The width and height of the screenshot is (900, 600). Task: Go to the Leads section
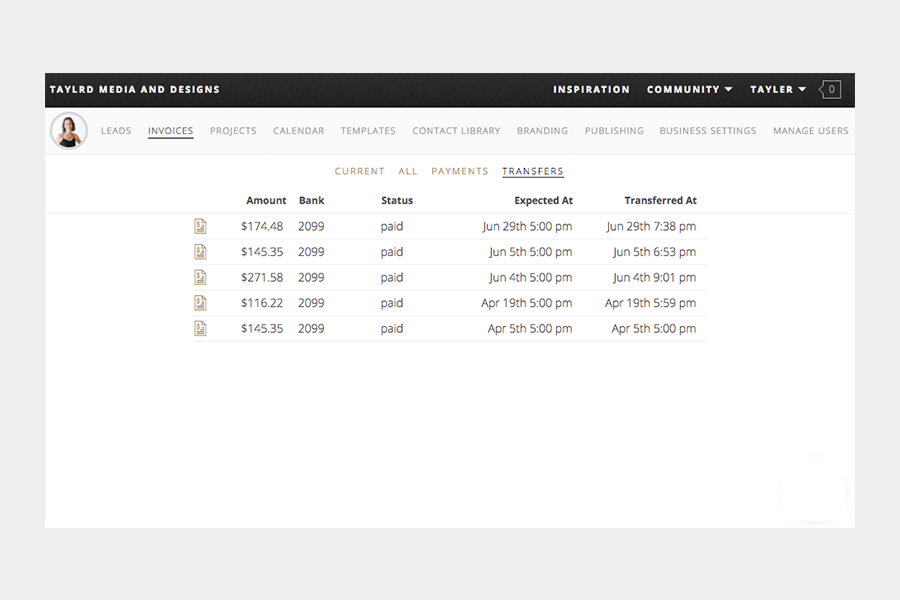click(116, 131)
